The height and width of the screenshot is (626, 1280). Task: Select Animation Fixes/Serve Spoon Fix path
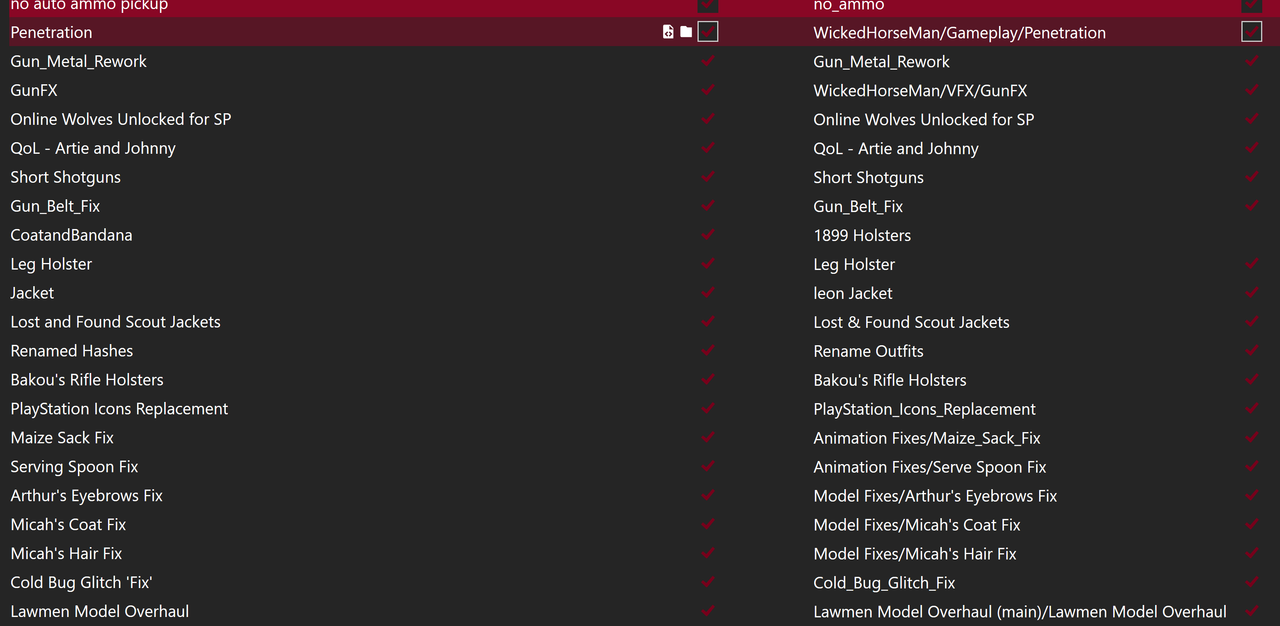pyautogui.click(x=930, y=467)
